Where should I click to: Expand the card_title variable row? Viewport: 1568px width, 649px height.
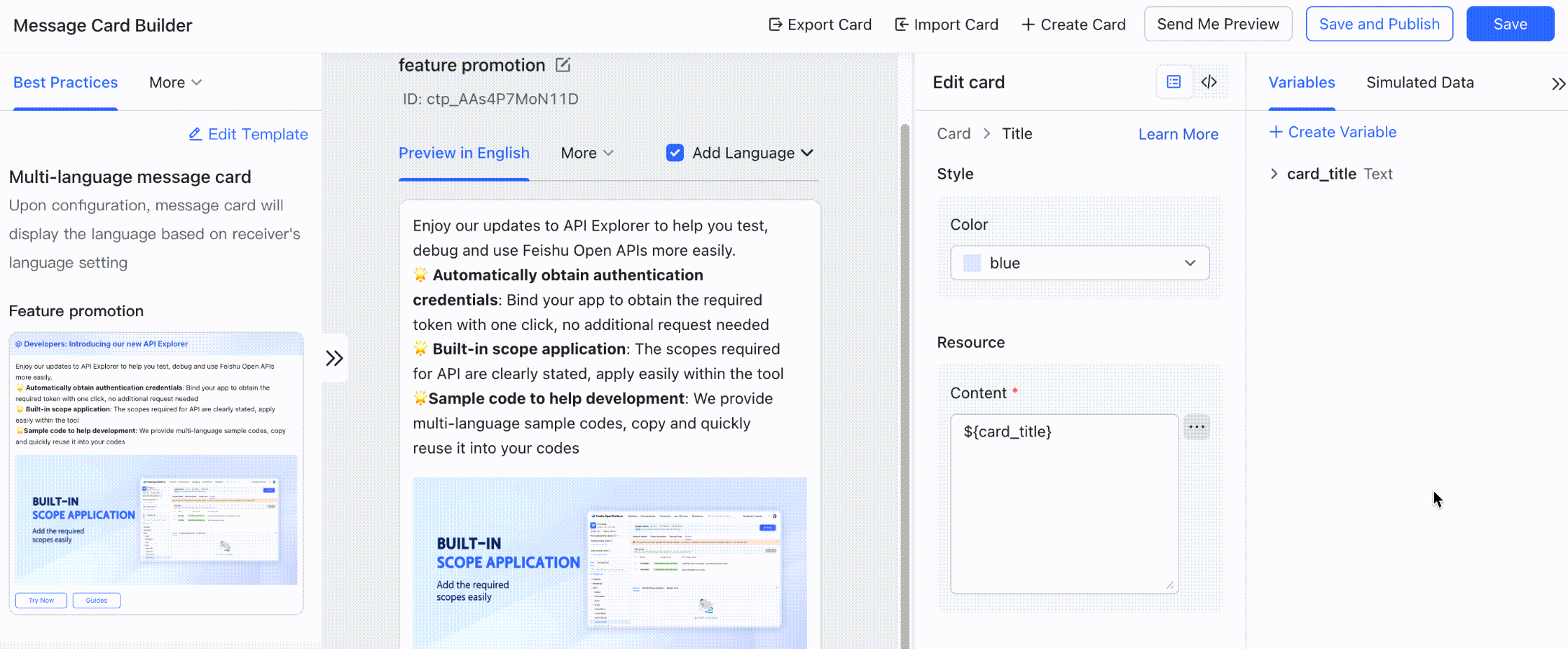point(1274,174)
